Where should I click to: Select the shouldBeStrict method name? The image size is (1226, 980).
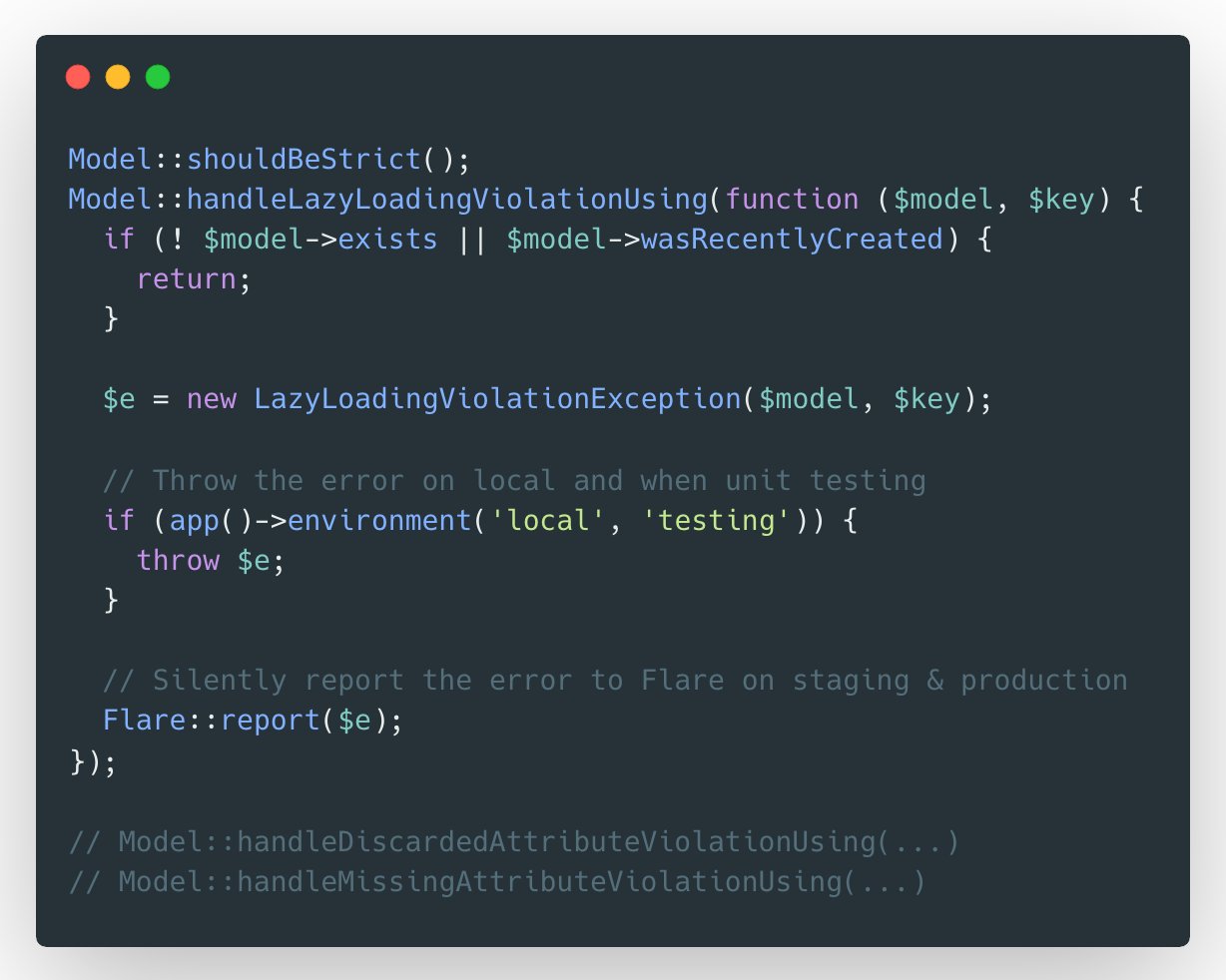300,159
